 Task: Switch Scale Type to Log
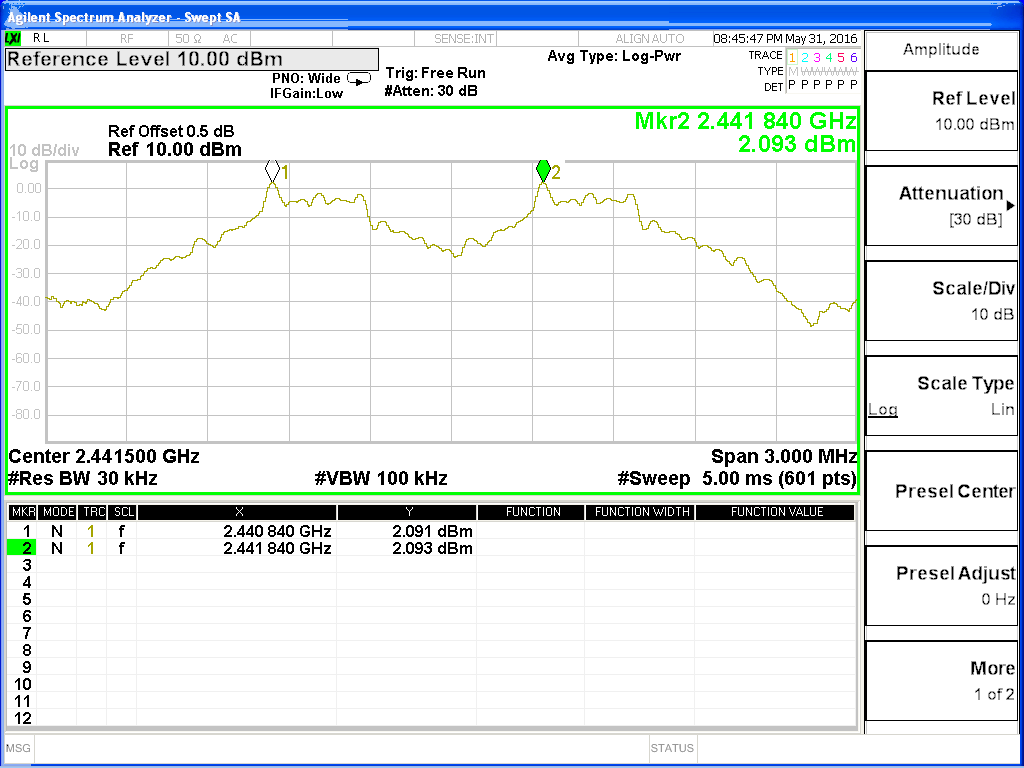(x=883, y=409)
